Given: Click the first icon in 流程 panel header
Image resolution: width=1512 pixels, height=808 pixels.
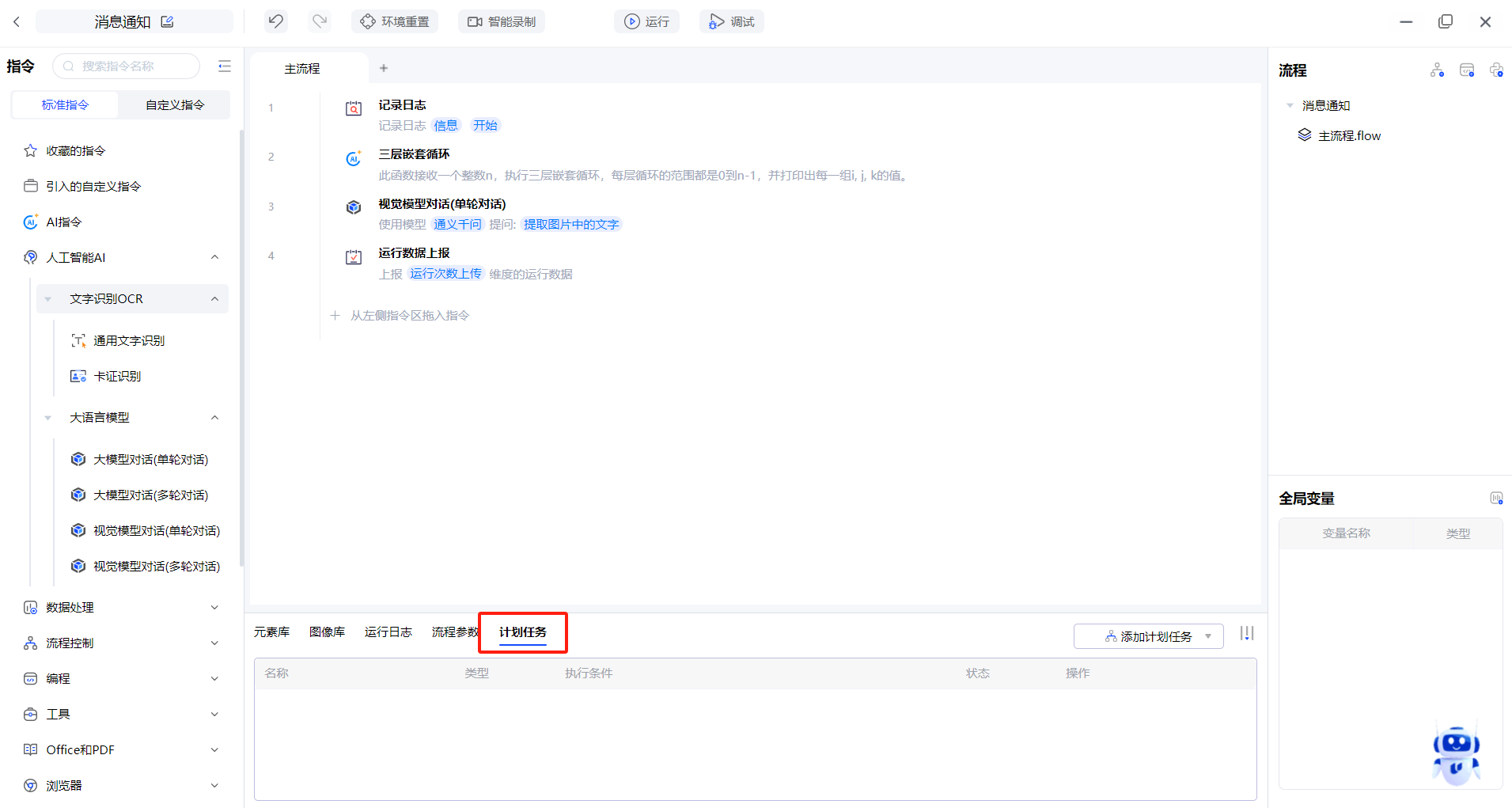Looking at the screenshot, I should click(x=1437, y=70).
